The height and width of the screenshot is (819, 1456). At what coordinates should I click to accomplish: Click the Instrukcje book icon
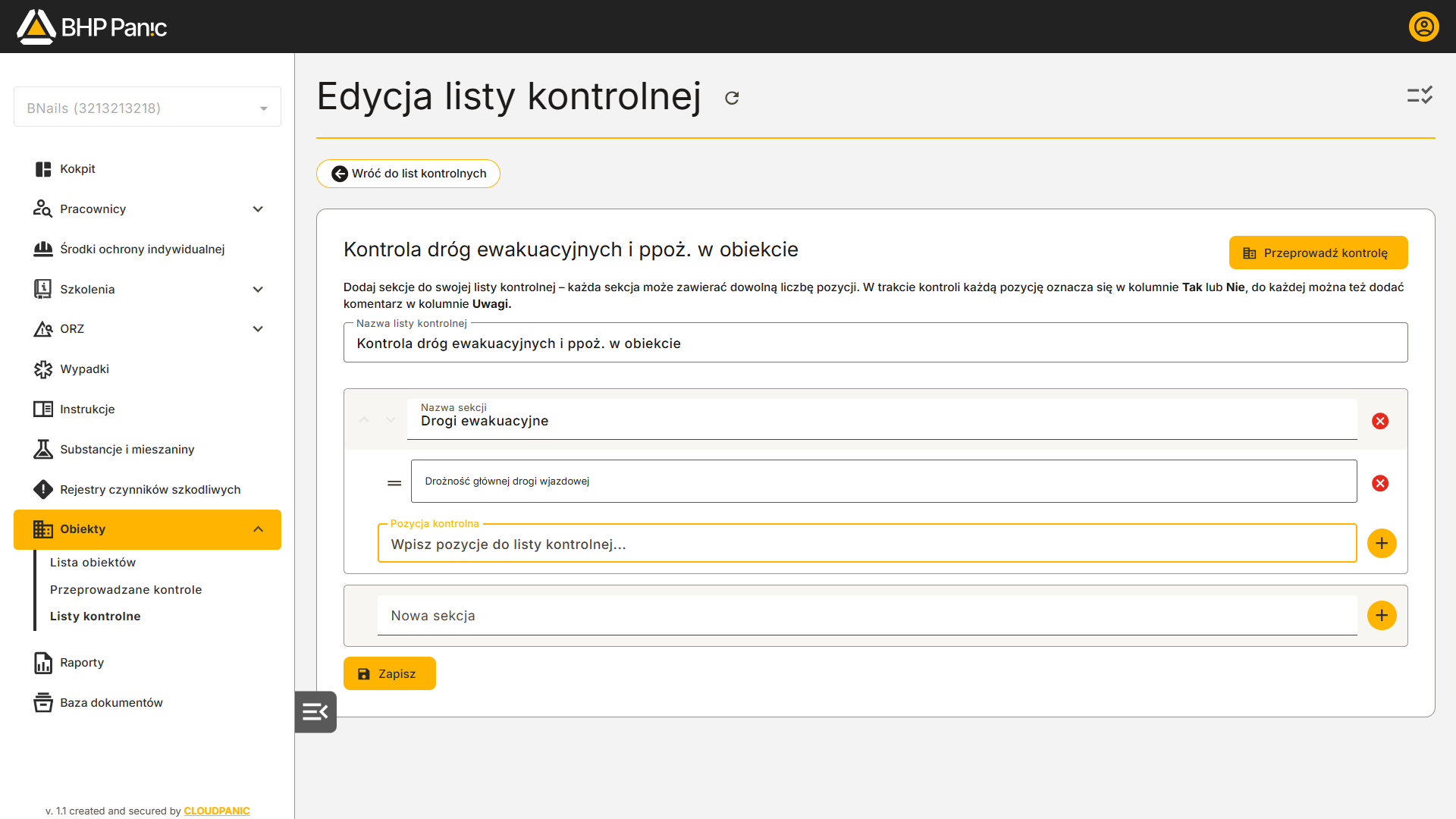click(x=43, y=409)
